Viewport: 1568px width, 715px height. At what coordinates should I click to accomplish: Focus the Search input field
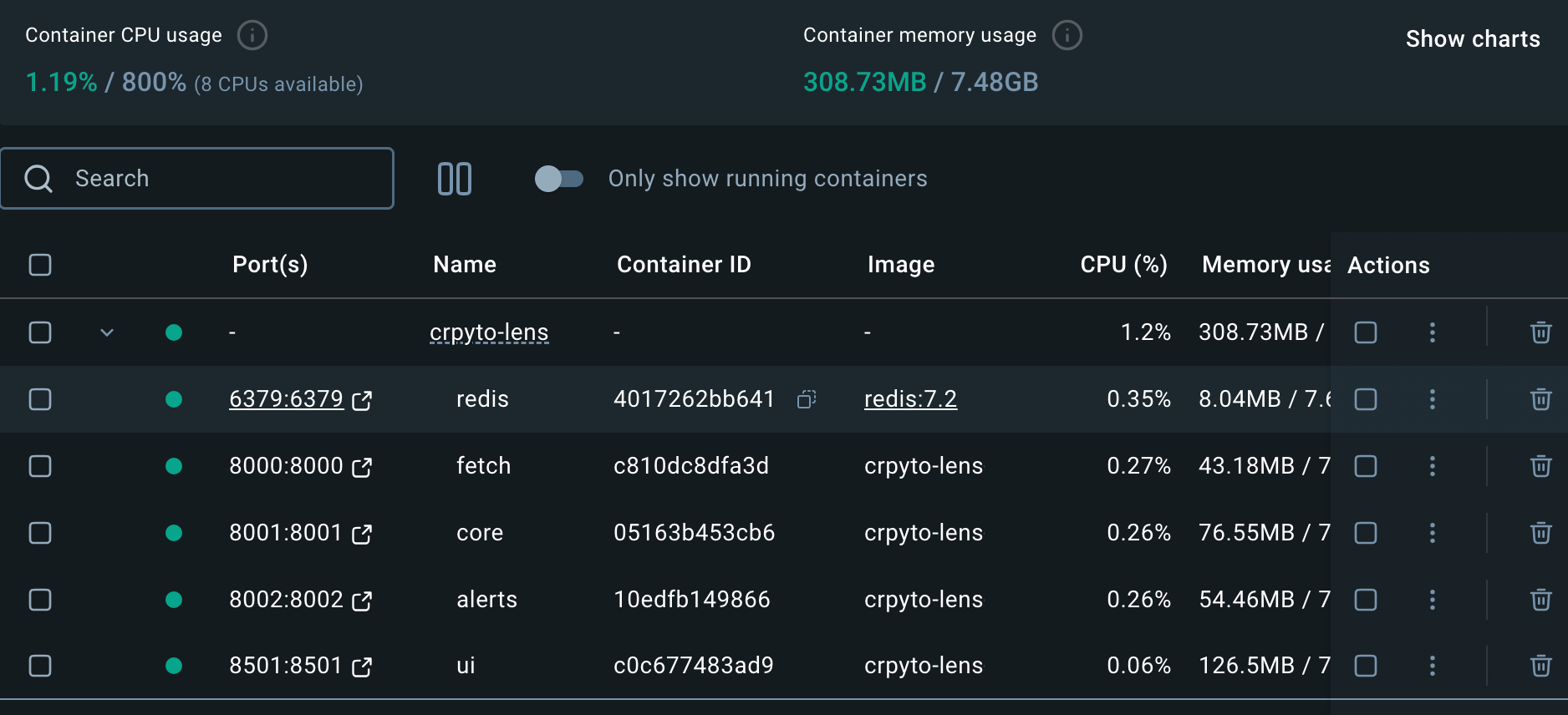point(197,179)
